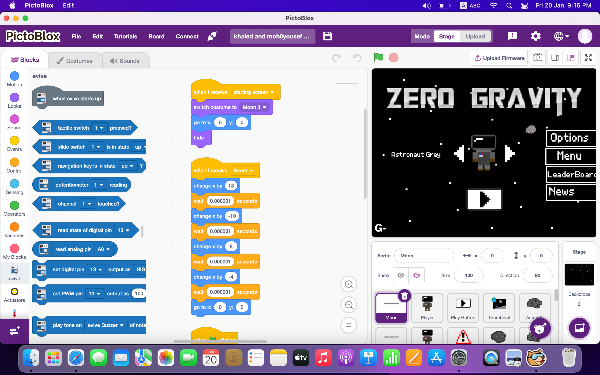Viewport: 600px width, 375px height.
Task: Open digital pin dropdown in read state block
Action: (123, 230)
